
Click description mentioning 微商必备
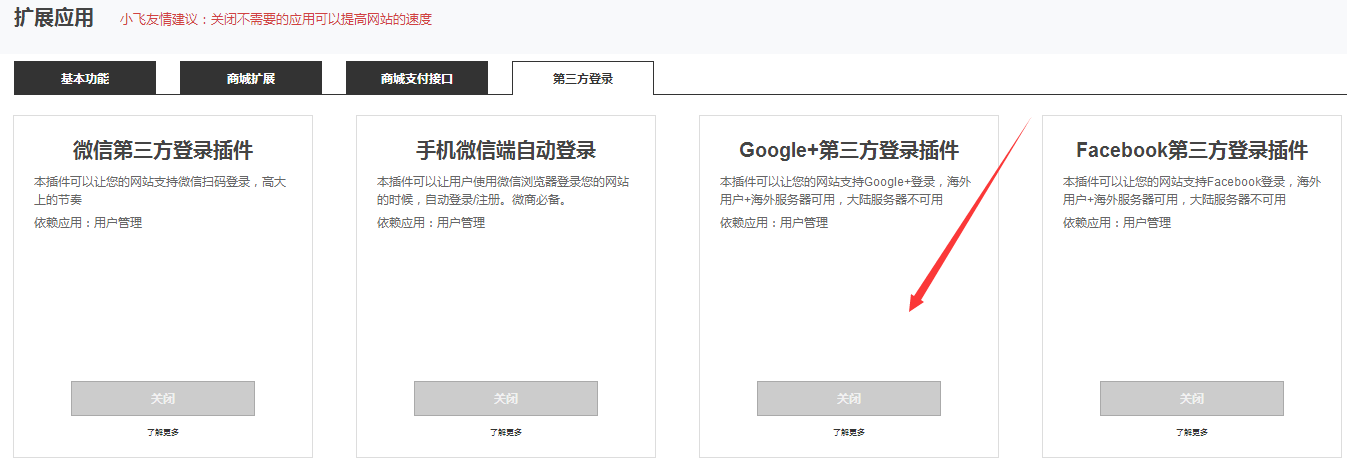coord(503,191)
